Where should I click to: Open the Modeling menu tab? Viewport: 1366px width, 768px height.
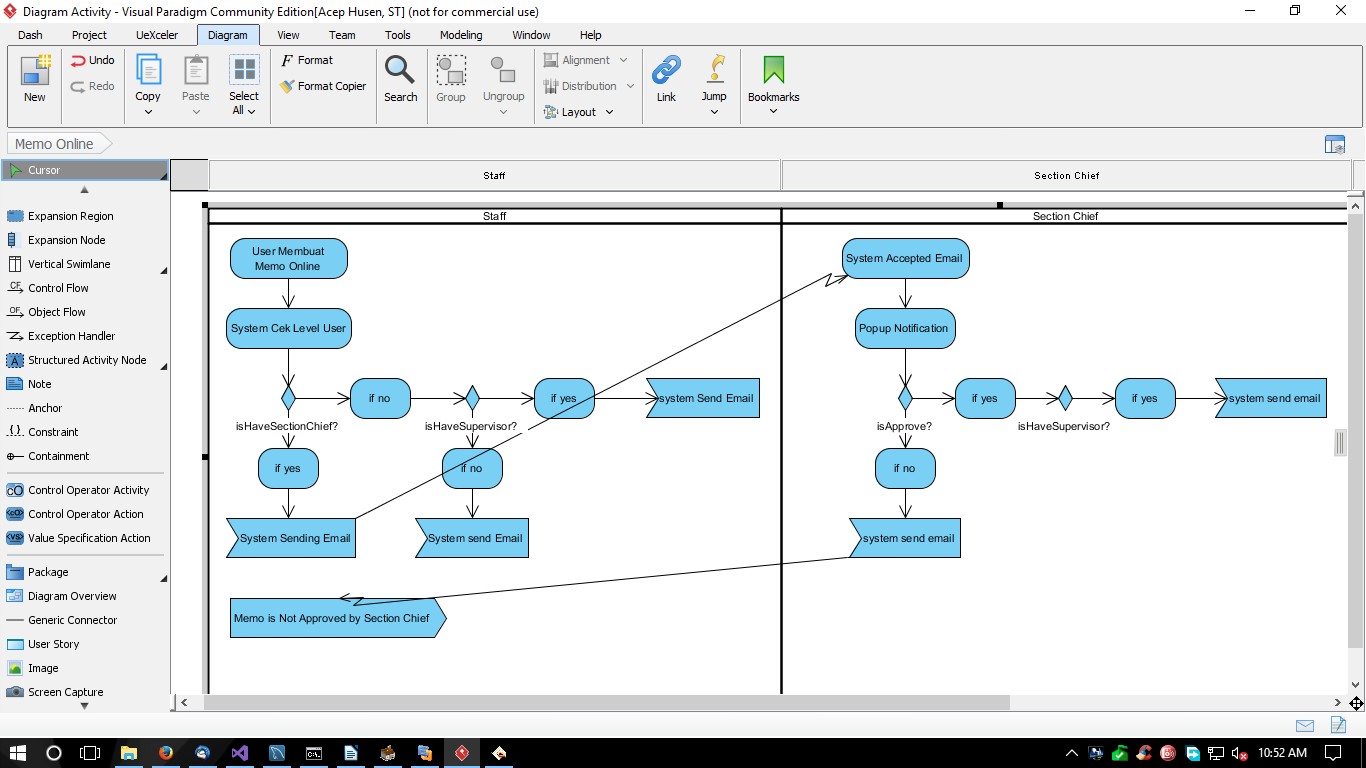tap(461, 35)
